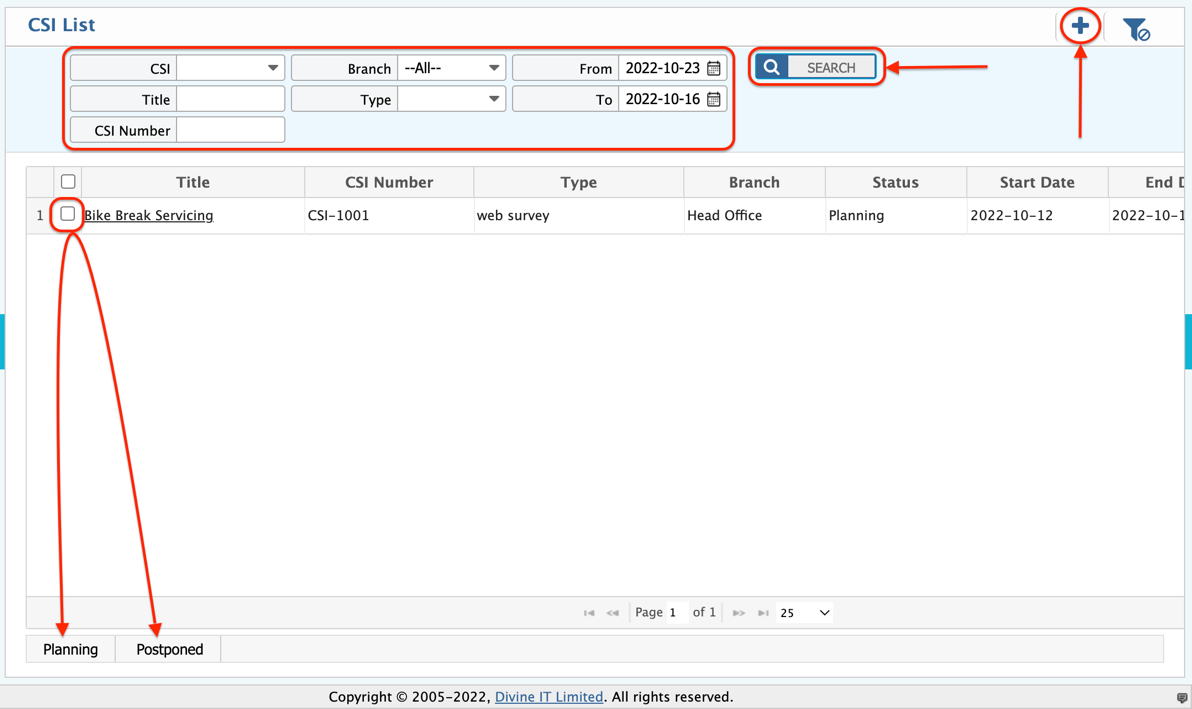The image size is (1192, 709).
Task: Open the Bike Break Servicing record
Action: pyautogui.click(x=148, y=215)
